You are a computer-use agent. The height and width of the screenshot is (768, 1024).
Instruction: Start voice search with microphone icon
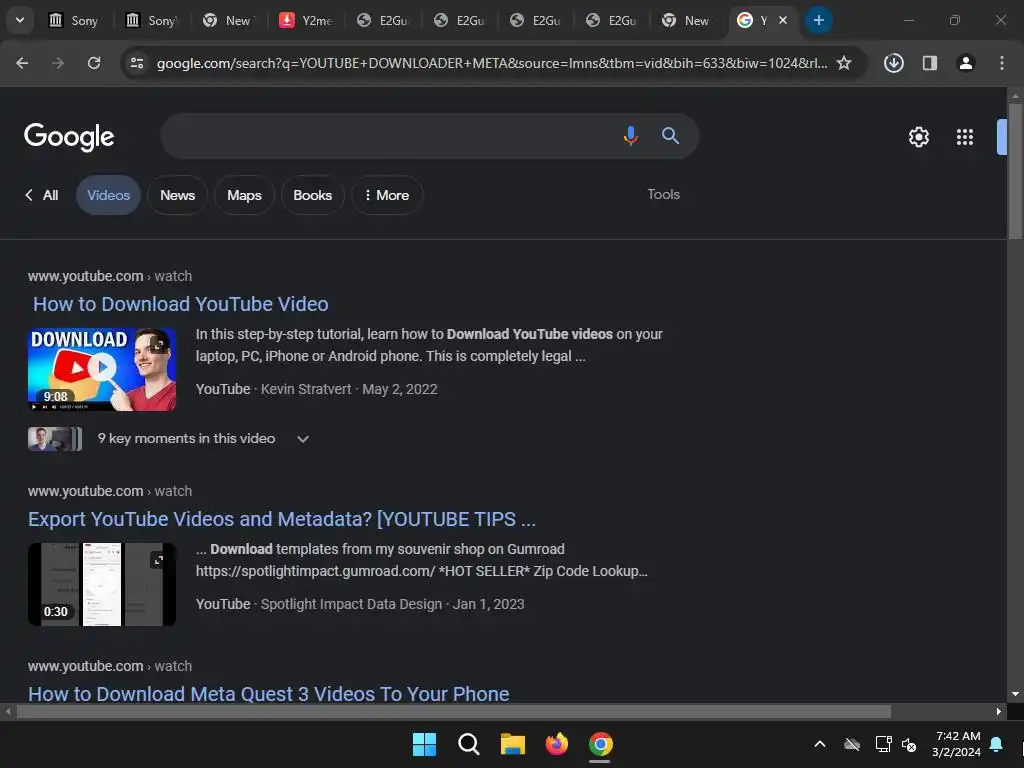click(630, 136)
